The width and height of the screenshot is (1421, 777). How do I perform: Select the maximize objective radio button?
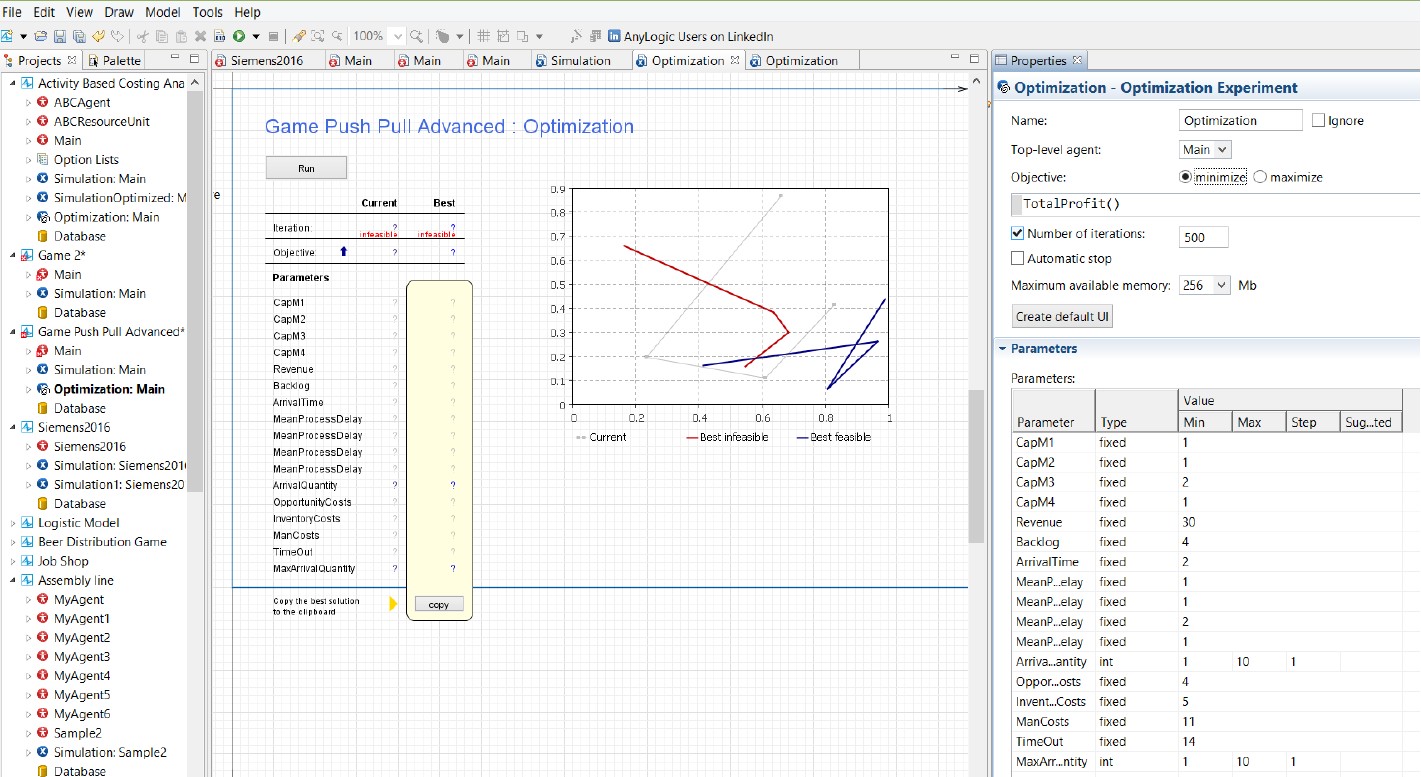pyautogui.click(x=1259, y=177)
